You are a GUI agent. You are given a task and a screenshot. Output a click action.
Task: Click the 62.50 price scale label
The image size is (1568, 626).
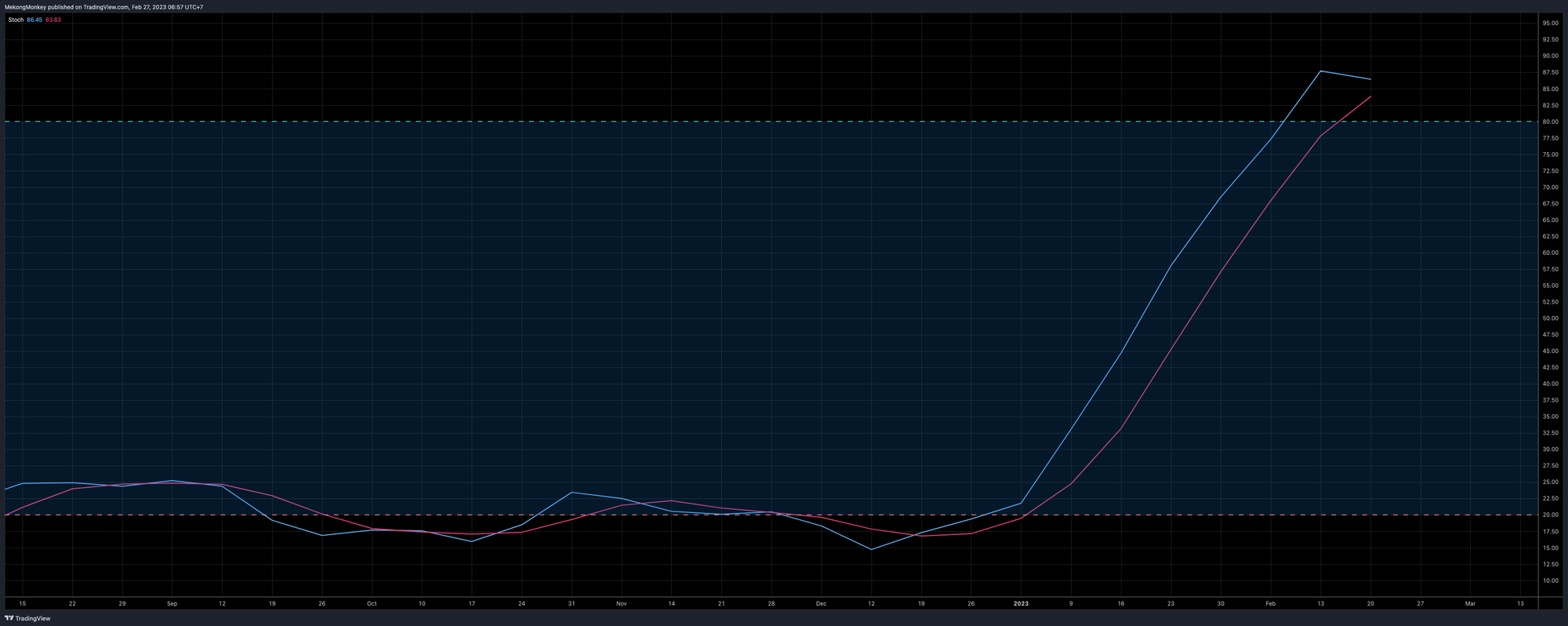click(x=1550, y=237)
